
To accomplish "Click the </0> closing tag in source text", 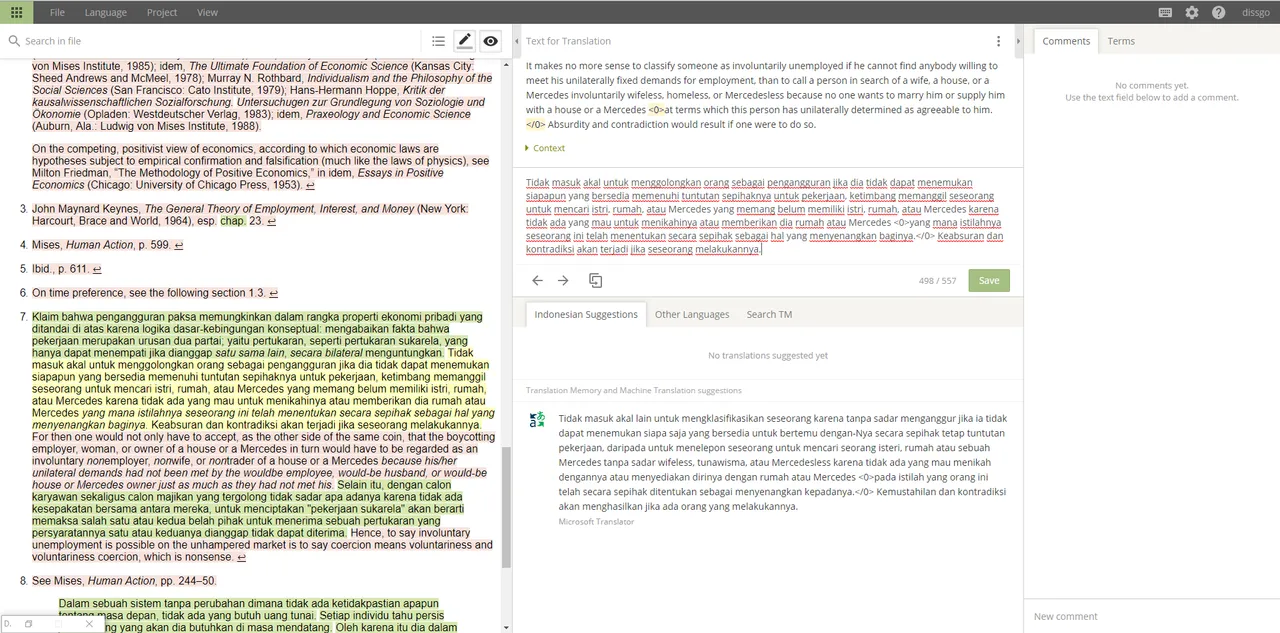I will click(536, 125).
